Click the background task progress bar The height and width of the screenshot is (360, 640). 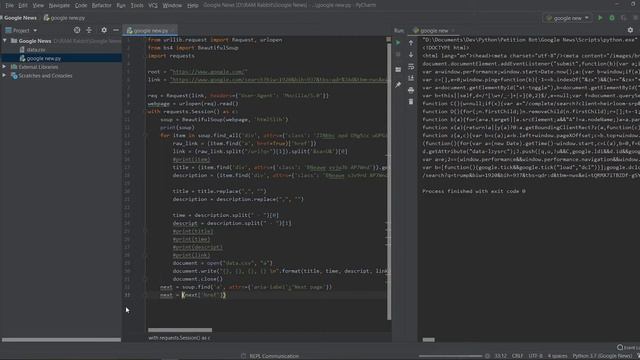coord(450,356)
